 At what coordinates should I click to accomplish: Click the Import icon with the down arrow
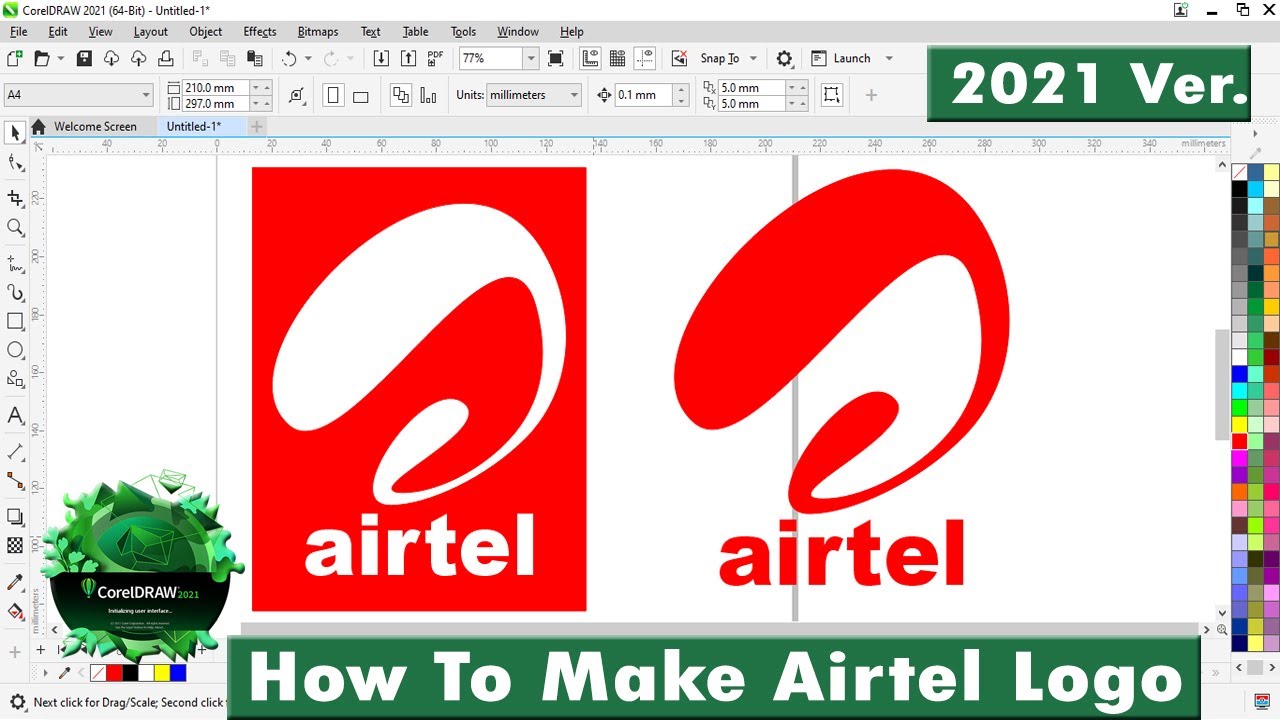point(381,58)
